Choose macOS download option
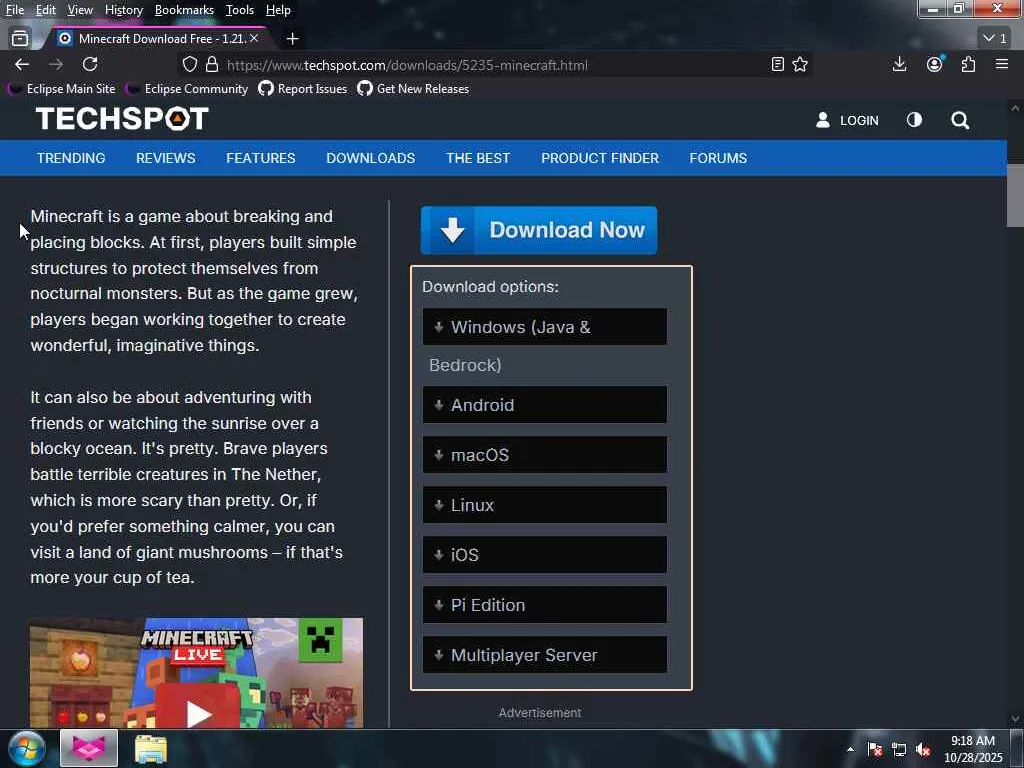The height and width of the screenshot is (768, 1024). coord(545,455)
